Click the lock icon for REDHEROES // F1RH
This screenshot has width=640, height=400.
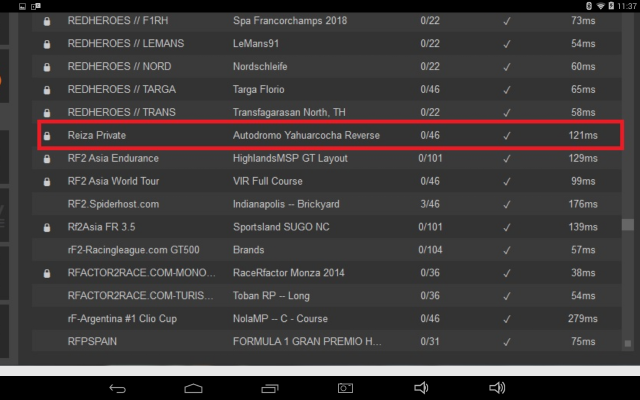(47, 21)
